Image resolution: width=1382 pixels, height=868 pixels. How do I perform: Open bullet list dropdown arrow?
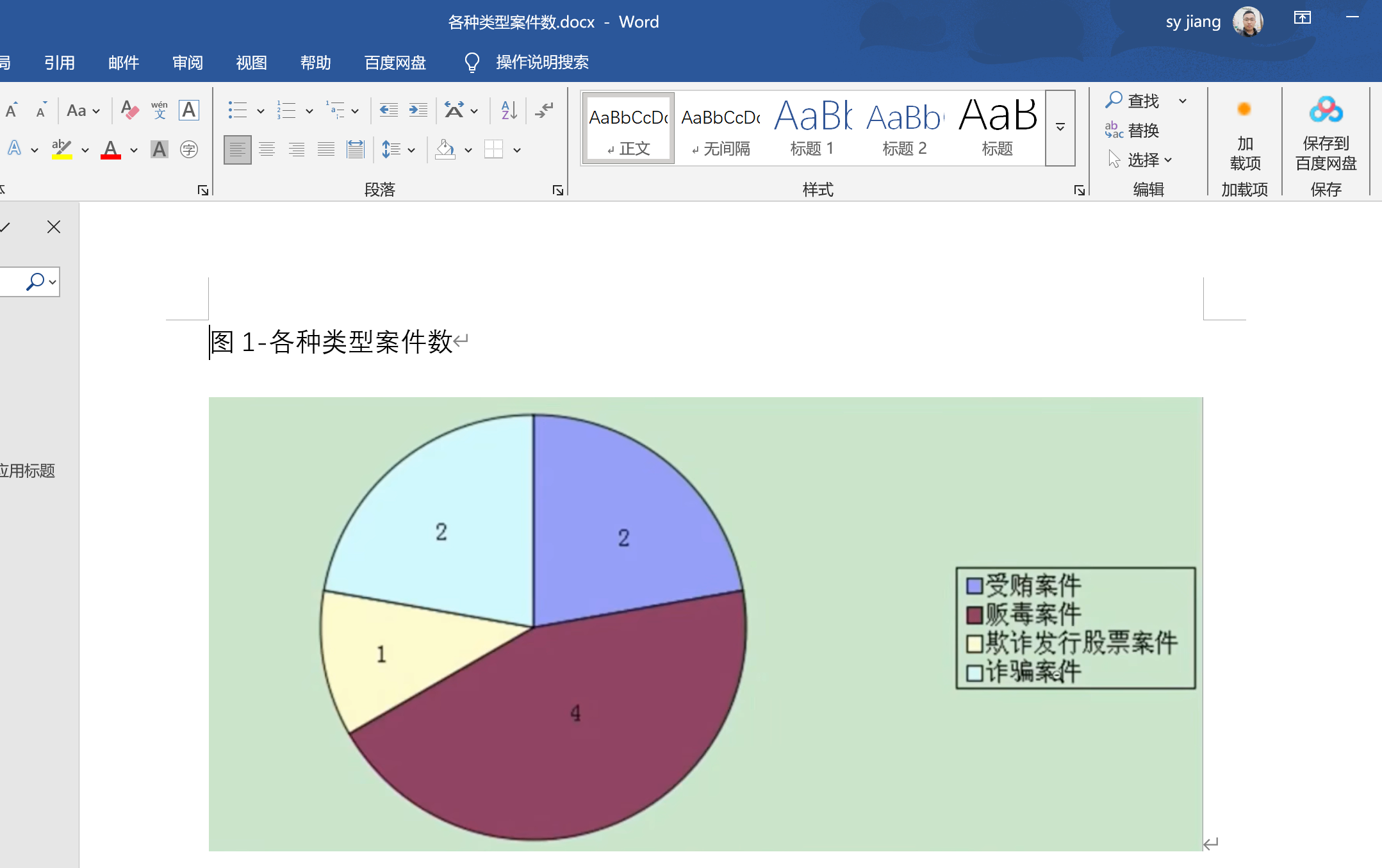[260, 111]
